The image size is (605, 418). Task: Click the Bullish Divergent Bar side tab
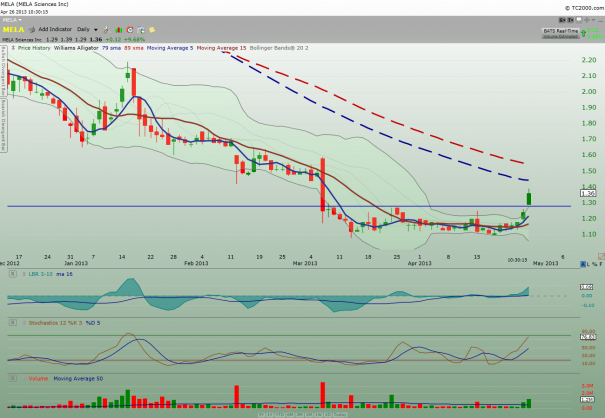[x=3, y=71]
